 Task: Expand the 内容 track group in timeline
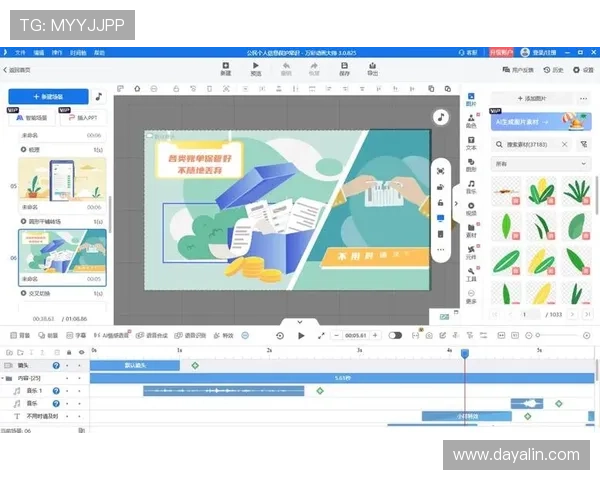tap(8, 378)
